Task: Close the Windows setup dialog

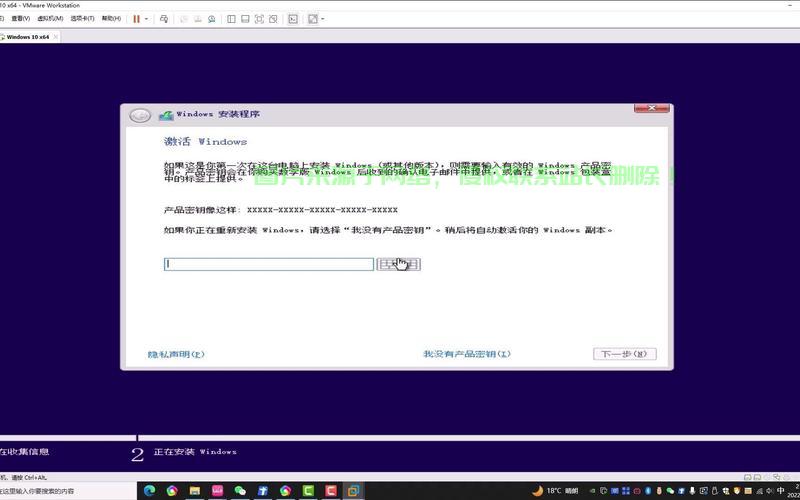Action: pos(652,108)
